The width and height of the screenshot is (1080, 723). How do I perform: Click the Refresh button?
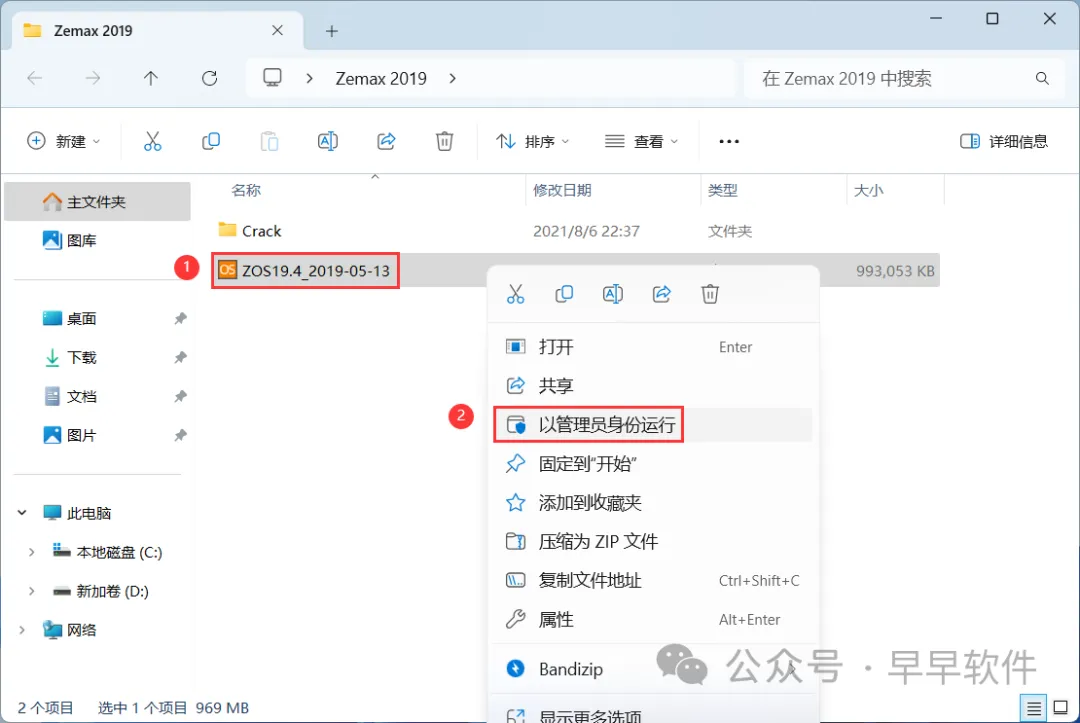pyautogui.click(x=209, y=78)
